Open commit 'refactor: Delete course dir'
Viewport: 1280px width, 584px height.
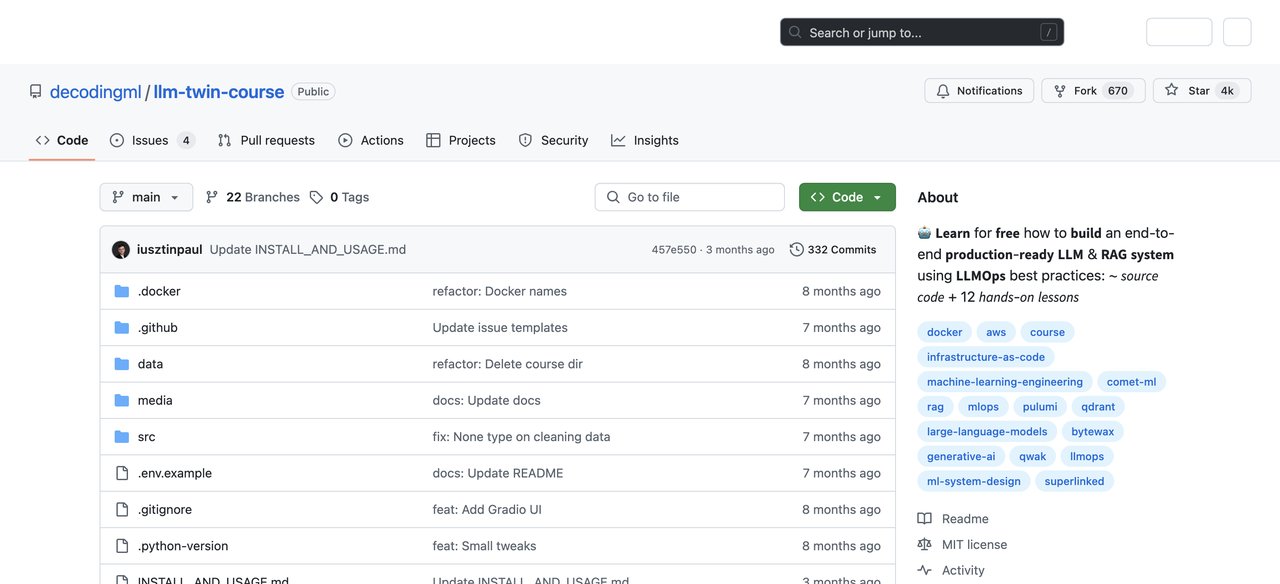pyautogui.click(x=508, y=364)
